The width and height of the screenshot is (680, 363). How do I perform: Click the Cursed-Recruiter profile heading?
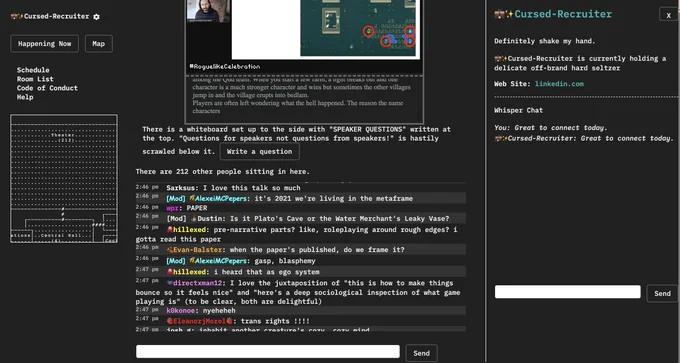pos(563,14)
